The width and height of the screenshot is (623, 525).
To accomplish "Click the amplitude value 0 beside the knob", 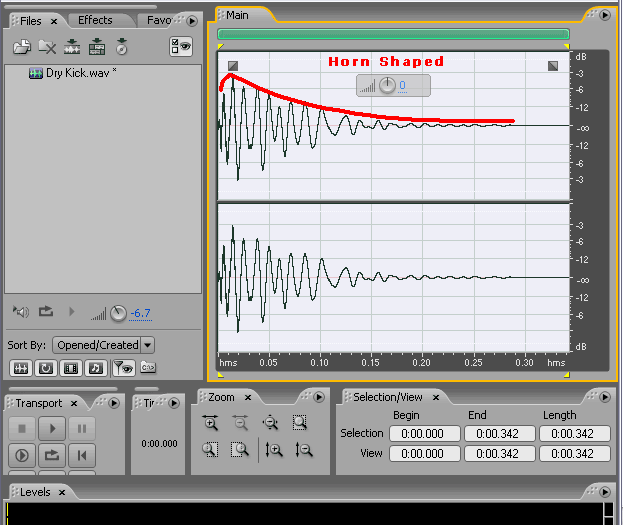I will 402,86.
